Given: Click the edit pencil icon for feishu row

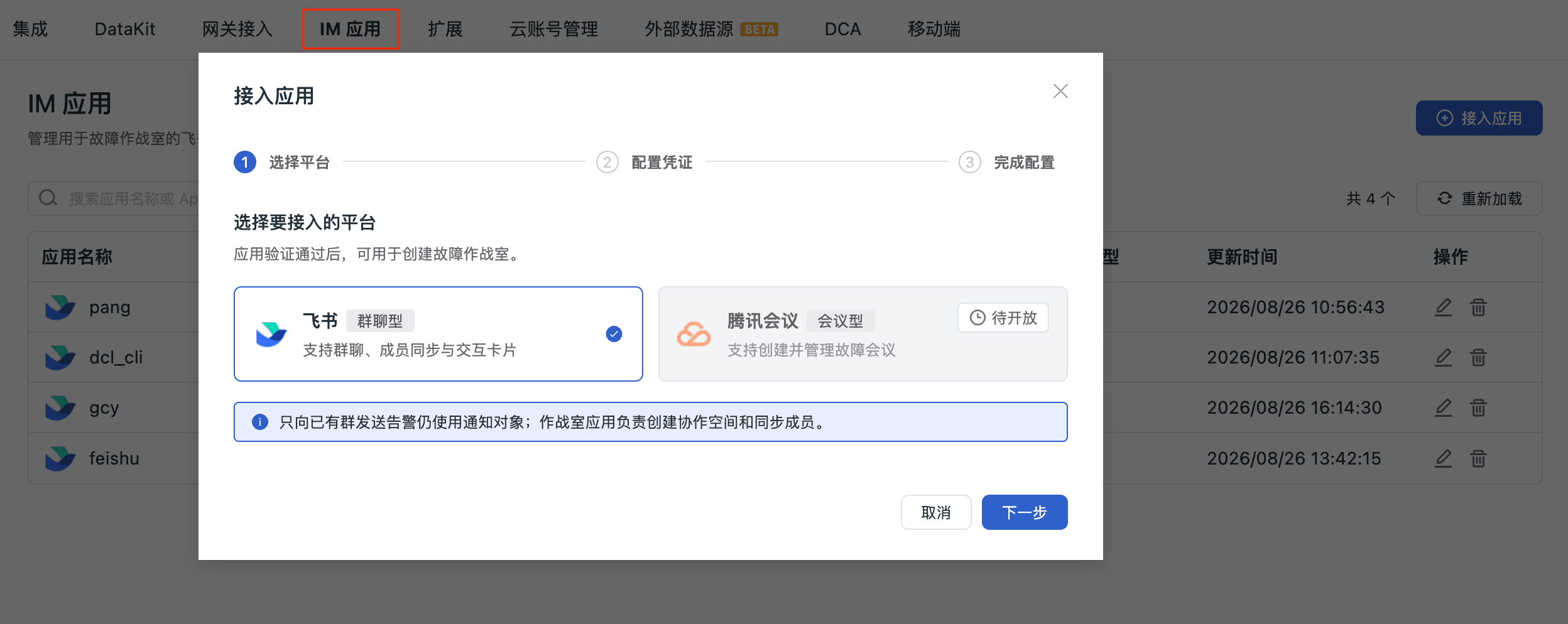Looking at the screenshot, I should pyautogui.click(x=1444, y=458).
